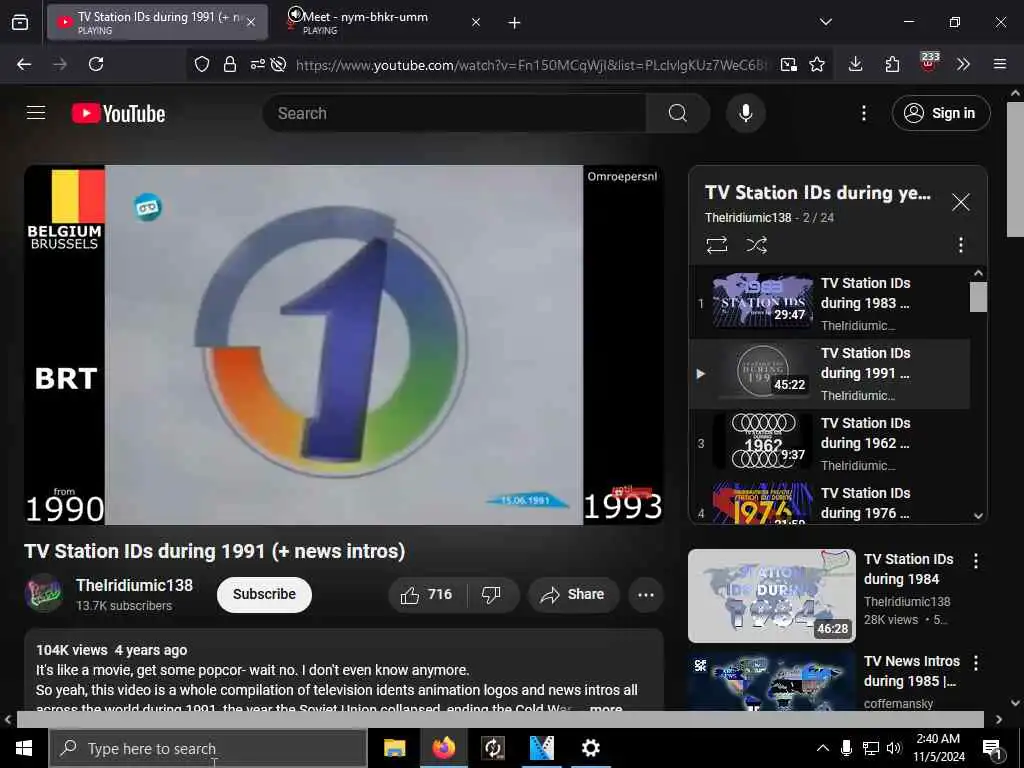This screenshot has width=1024, height=768.
Task: Open a new browser tab
Action: click(515, 23)
